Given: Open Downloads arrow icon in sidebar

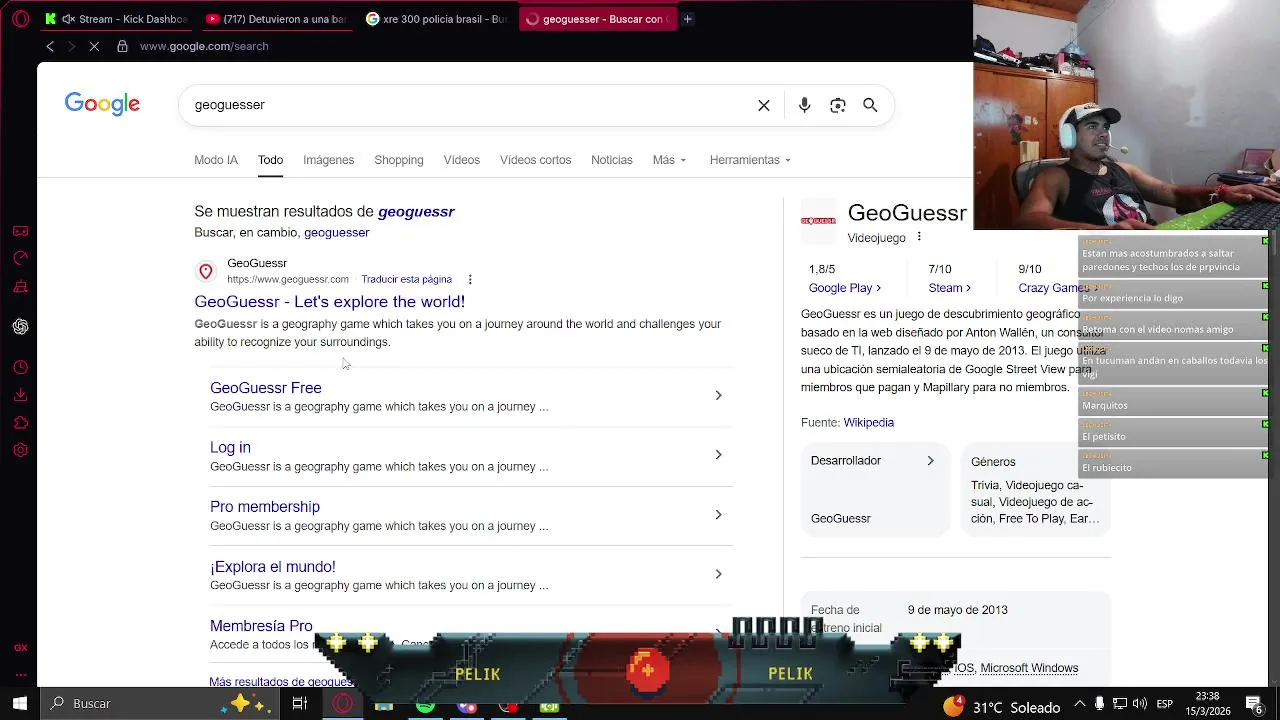Looking at the screenshot, I should [x=20, y=395].
